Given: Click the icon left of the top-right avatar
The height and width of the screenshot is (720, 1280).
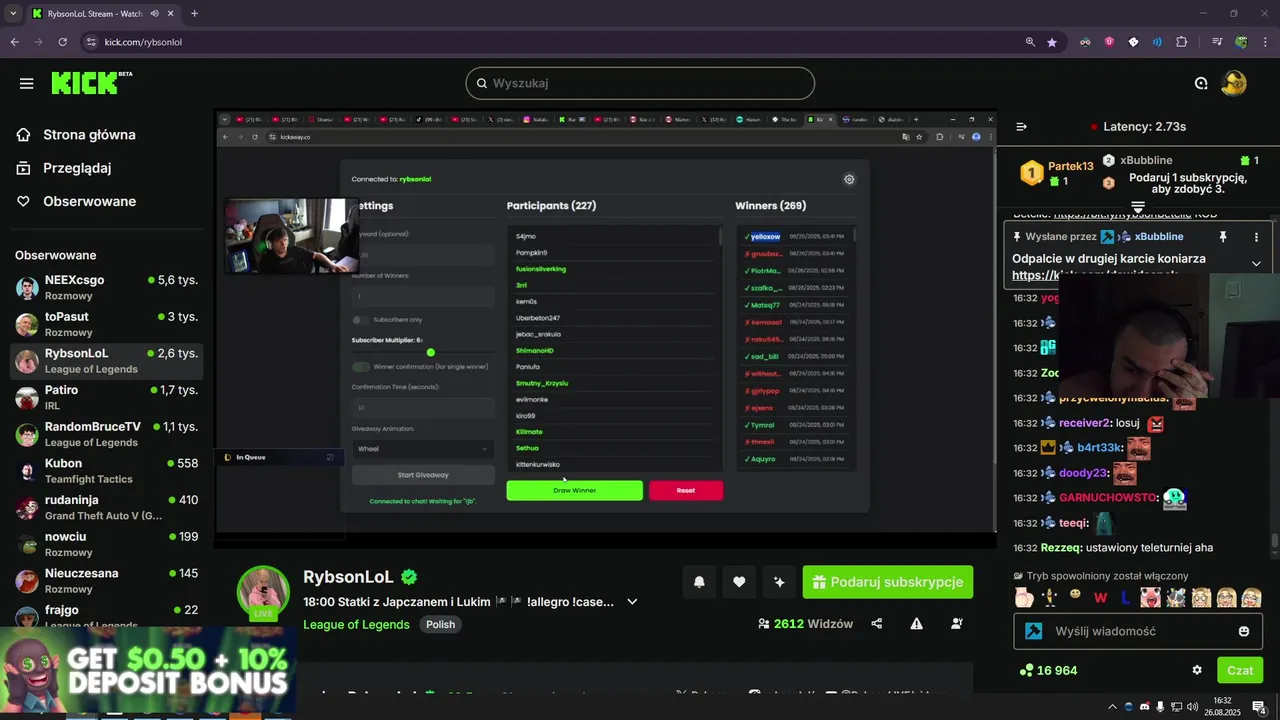Looking at the screenshot, I should [1201, 84].
